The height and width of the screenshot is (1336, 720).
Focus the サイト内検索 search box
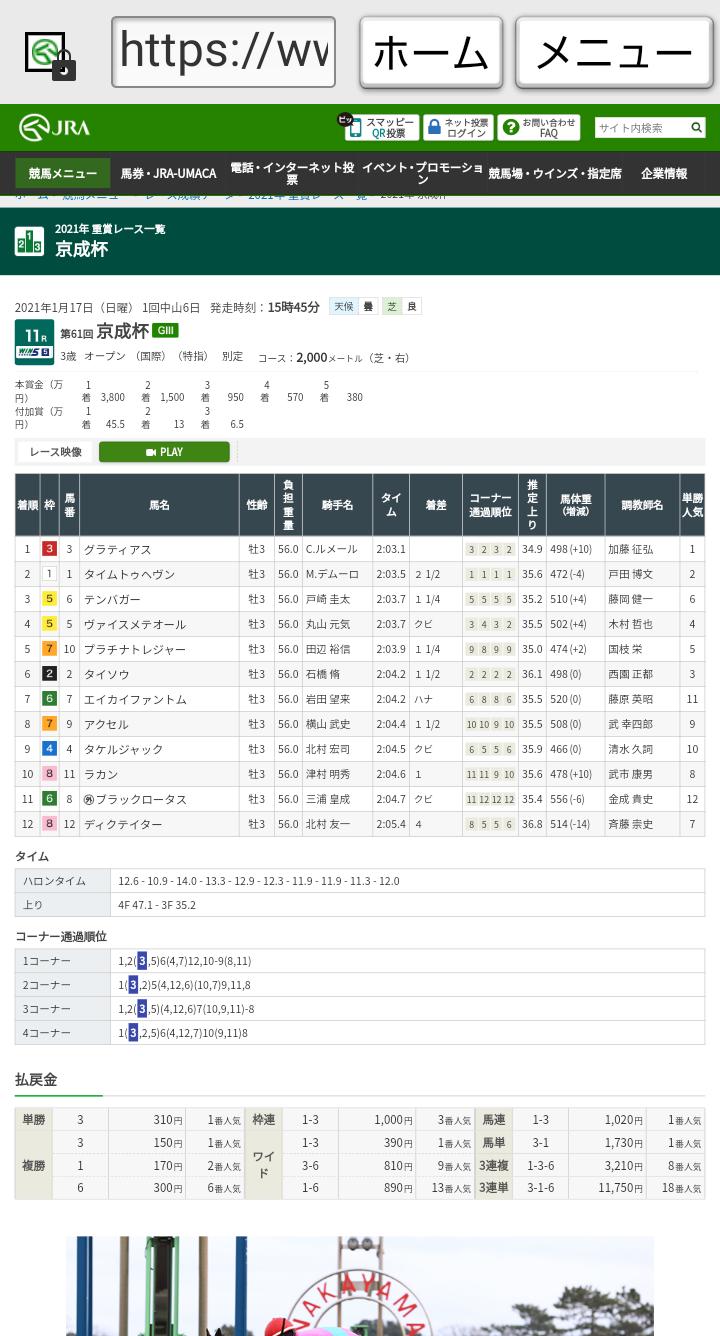[642, 127]
